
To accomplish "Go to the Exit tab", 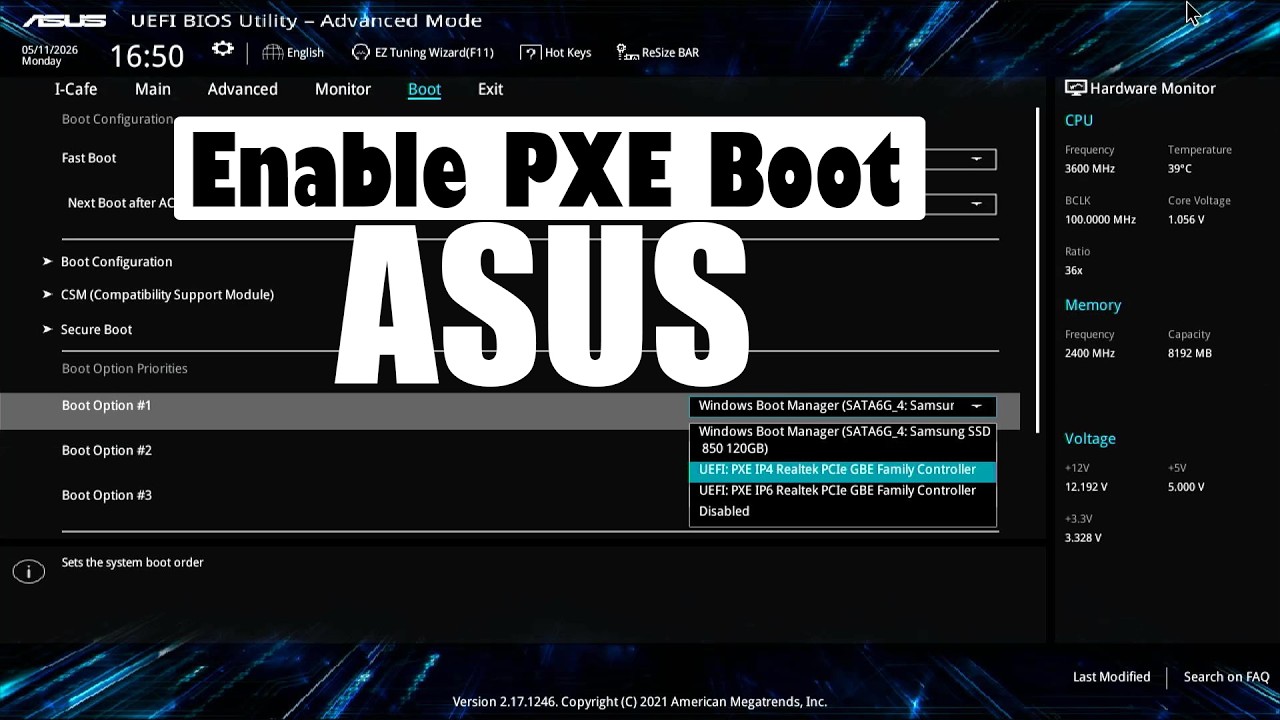I will 490,89.
